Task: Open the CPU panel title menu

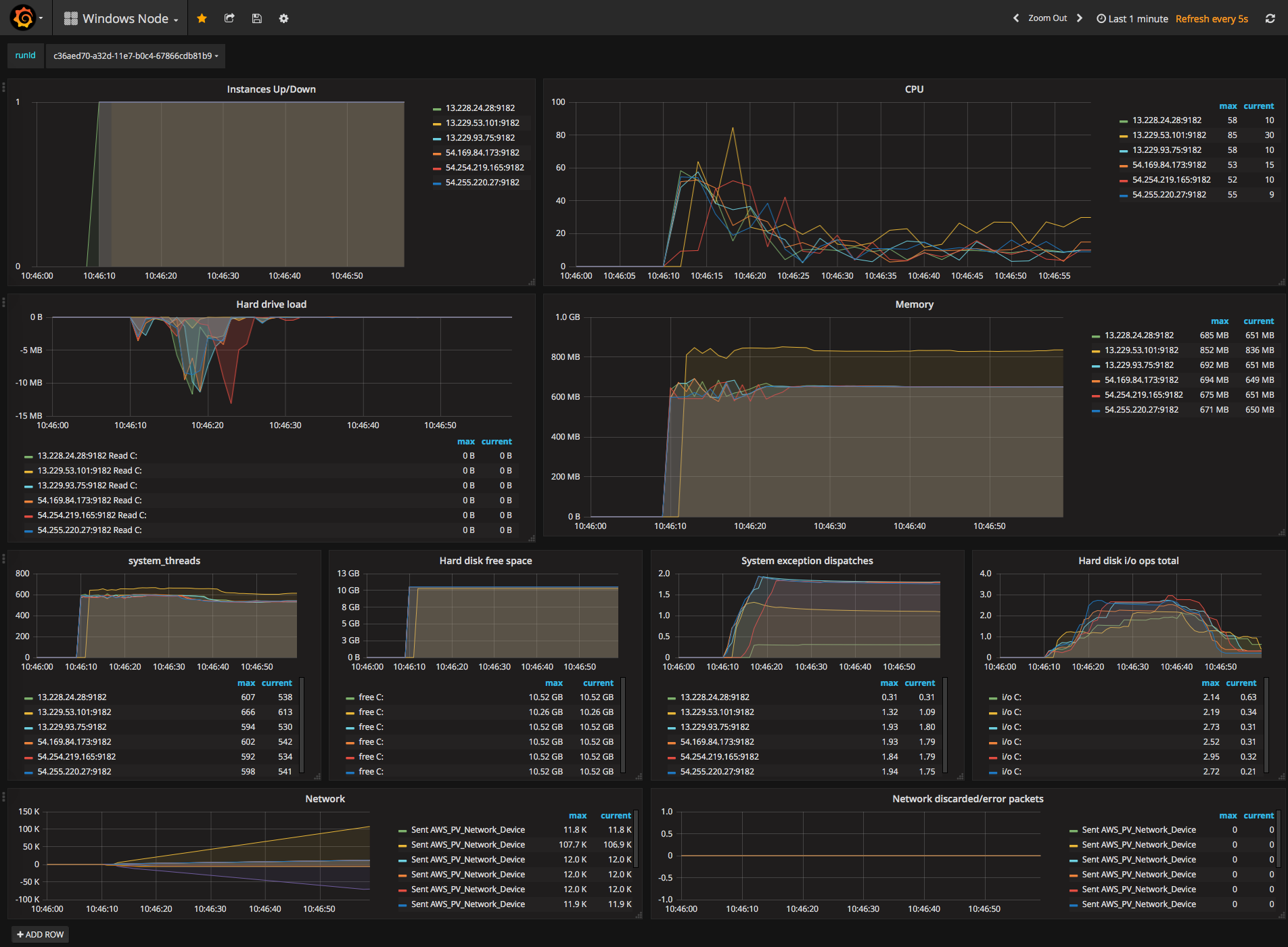Action: (914, 89)
